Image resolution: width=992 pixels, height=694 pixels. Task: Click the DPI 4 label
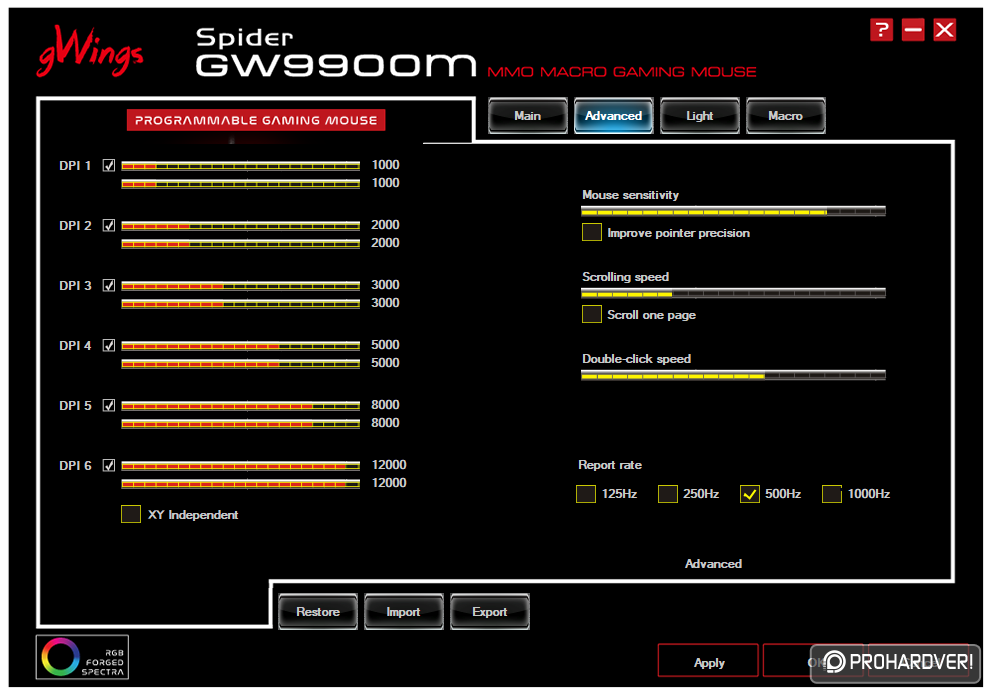click(75, 345)
